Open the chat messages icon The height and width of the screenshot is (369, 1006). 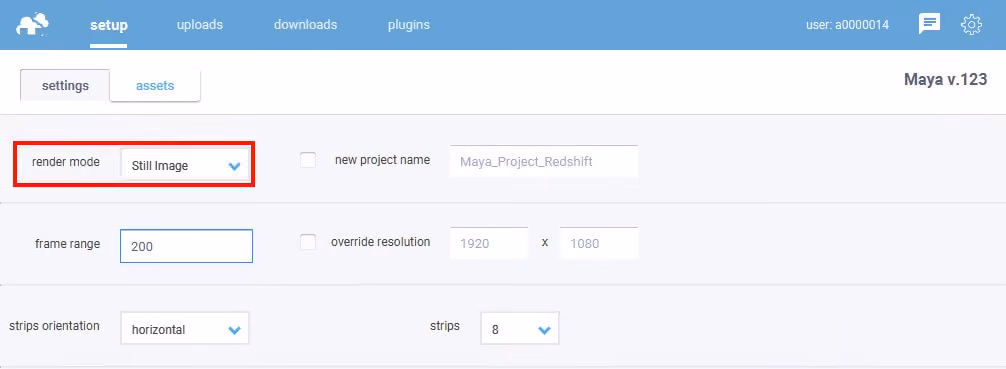(929, 24)
